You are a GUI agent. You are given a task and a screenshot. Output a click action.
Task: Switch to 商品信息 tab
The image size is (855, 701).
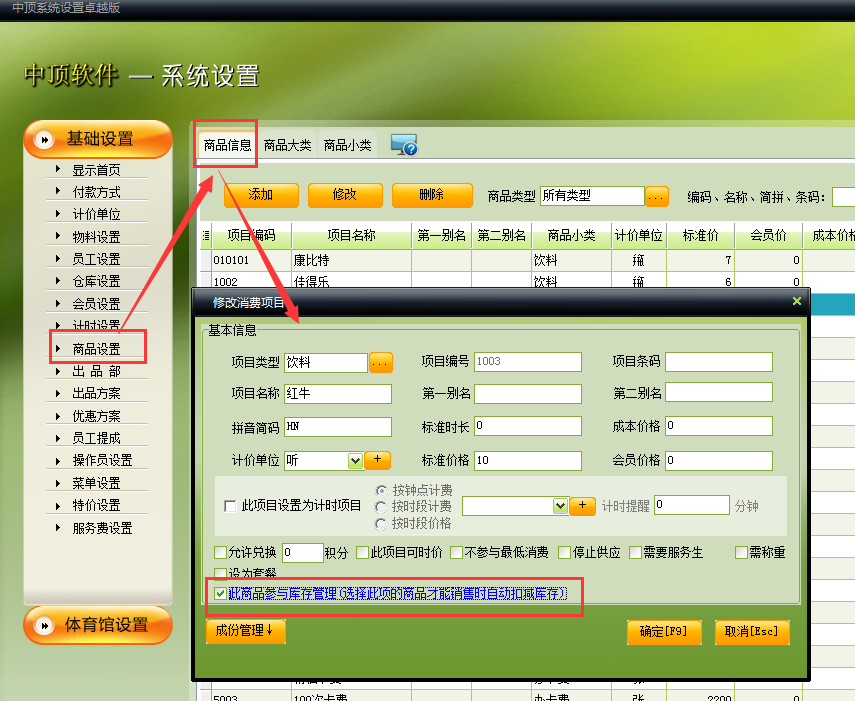click(x=227, y=146)
